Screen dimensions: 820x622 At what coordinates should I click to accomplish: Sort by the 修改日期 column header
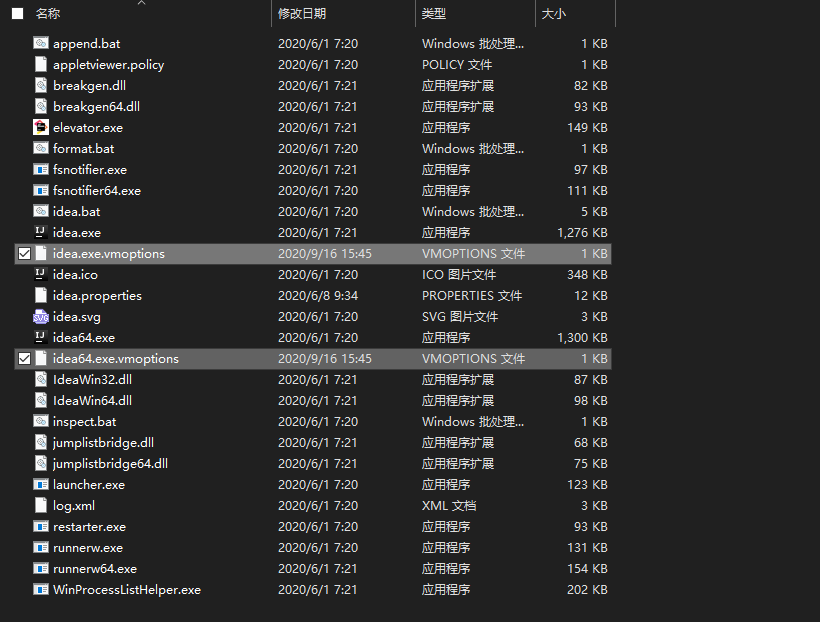(x=302, y=14)
